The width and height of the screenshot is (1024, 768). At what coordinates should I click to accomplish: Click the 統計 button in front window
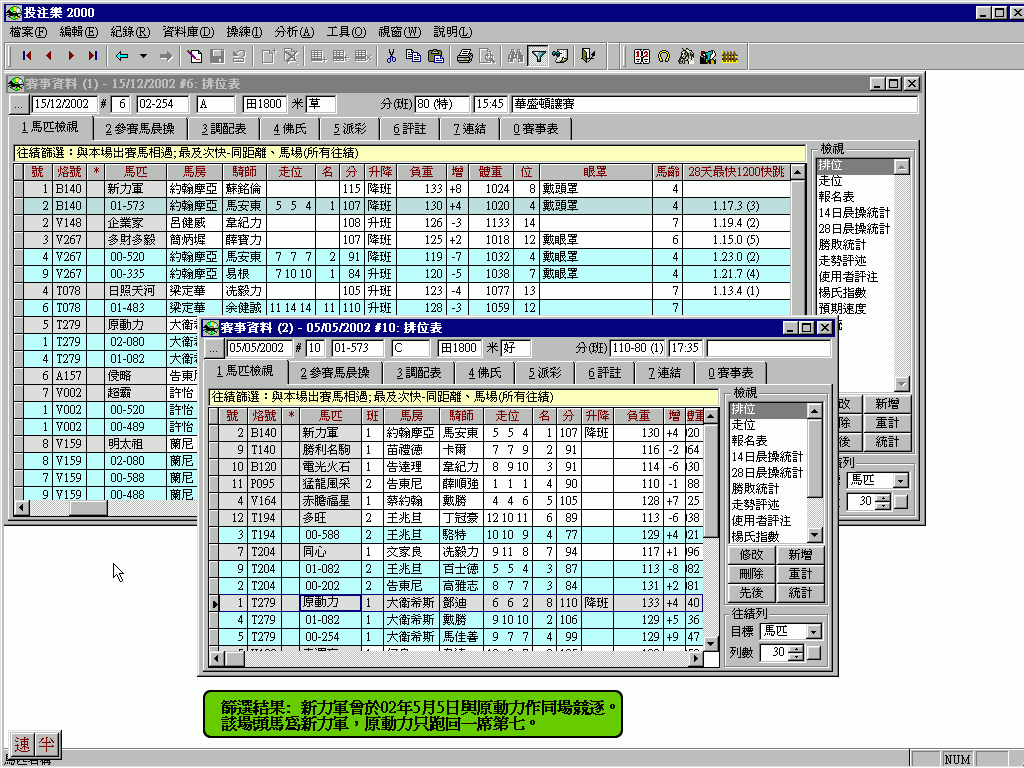coord(800,593)
